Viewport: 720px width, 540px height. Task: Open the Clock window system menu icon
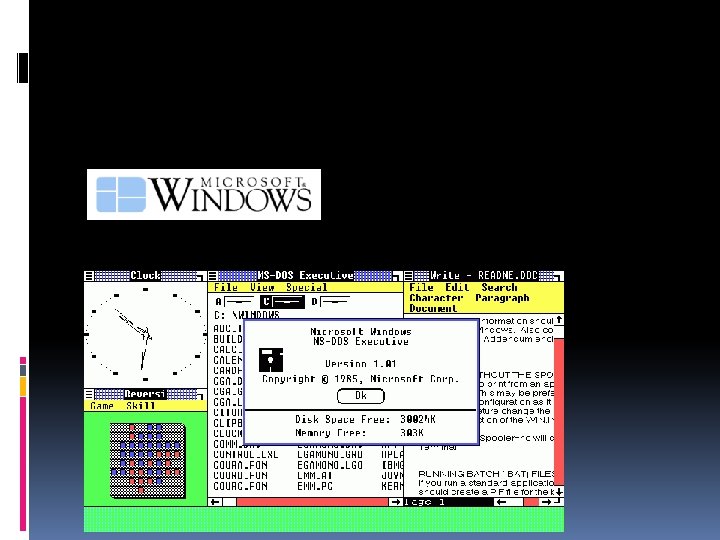tap(89, 276)
